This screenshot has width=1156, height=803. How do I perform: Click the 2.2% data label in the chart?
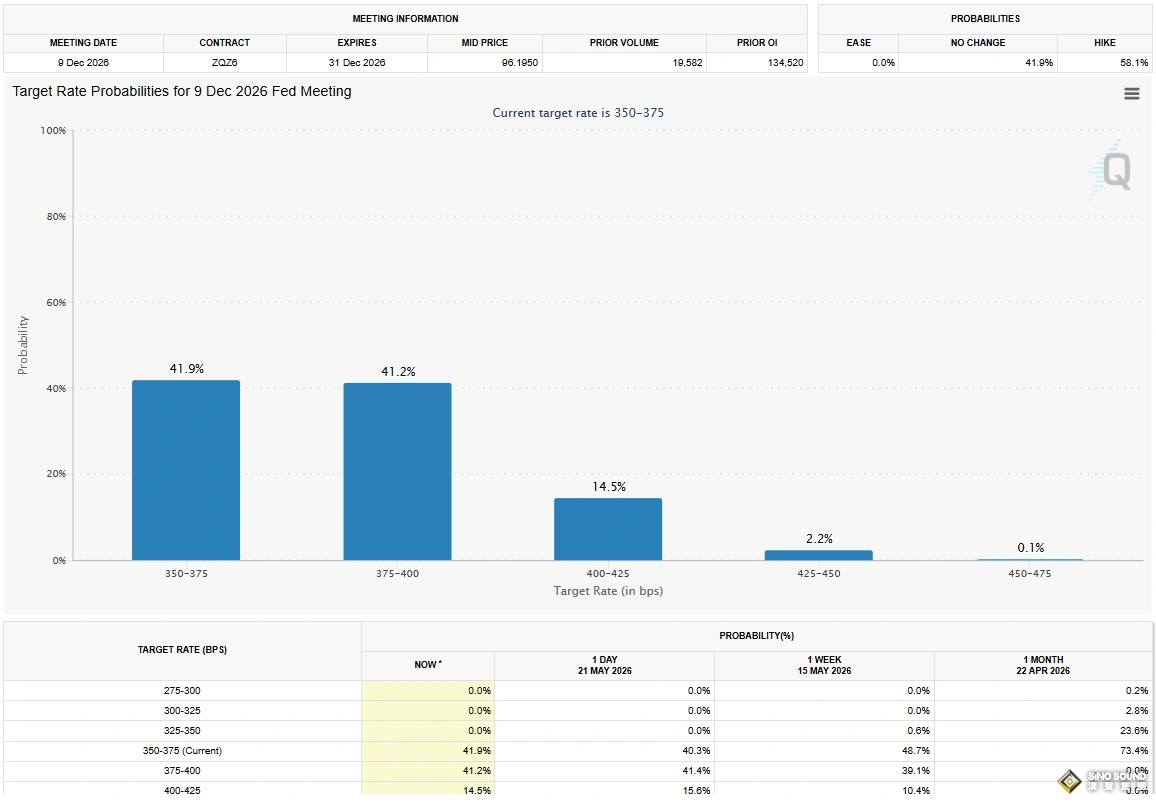[x=819, y=539]
